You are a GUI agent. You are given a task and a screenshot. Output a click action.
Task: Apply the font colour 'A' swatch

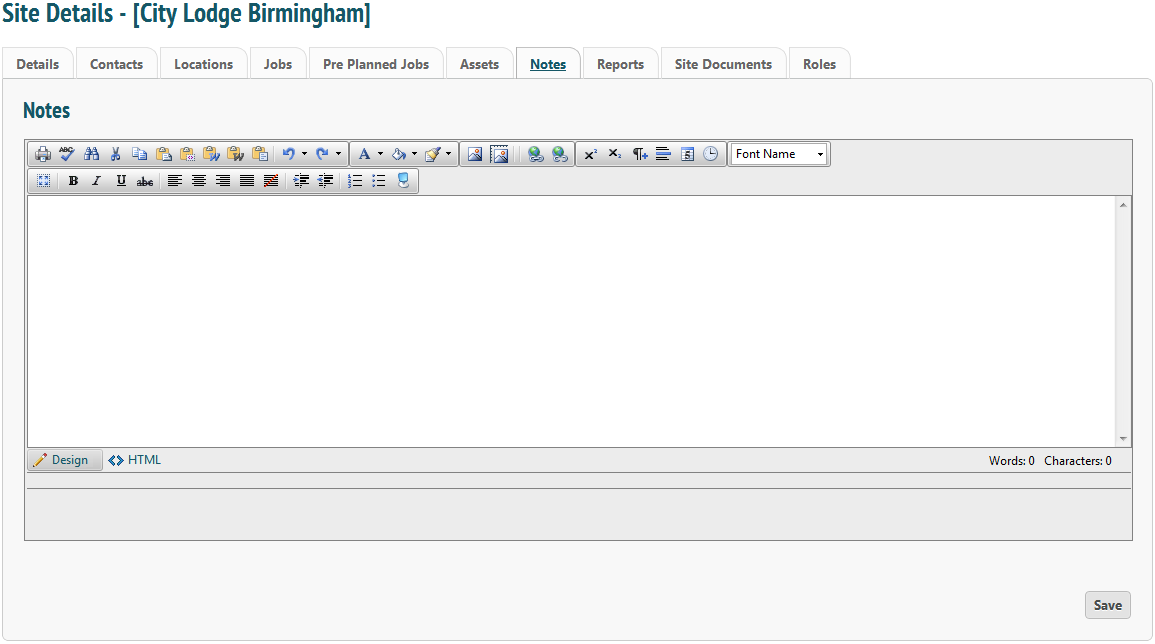pos(364,154)
